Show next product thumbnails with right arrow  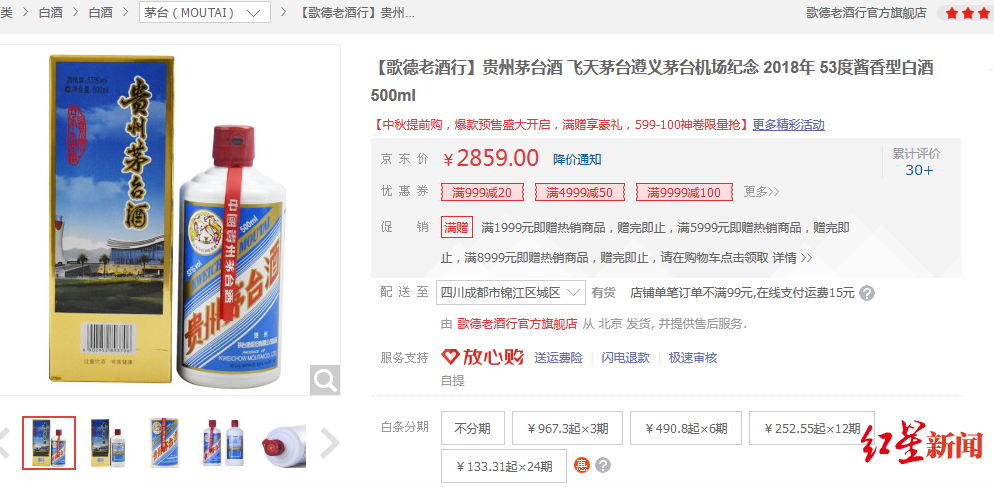[330, 443]
